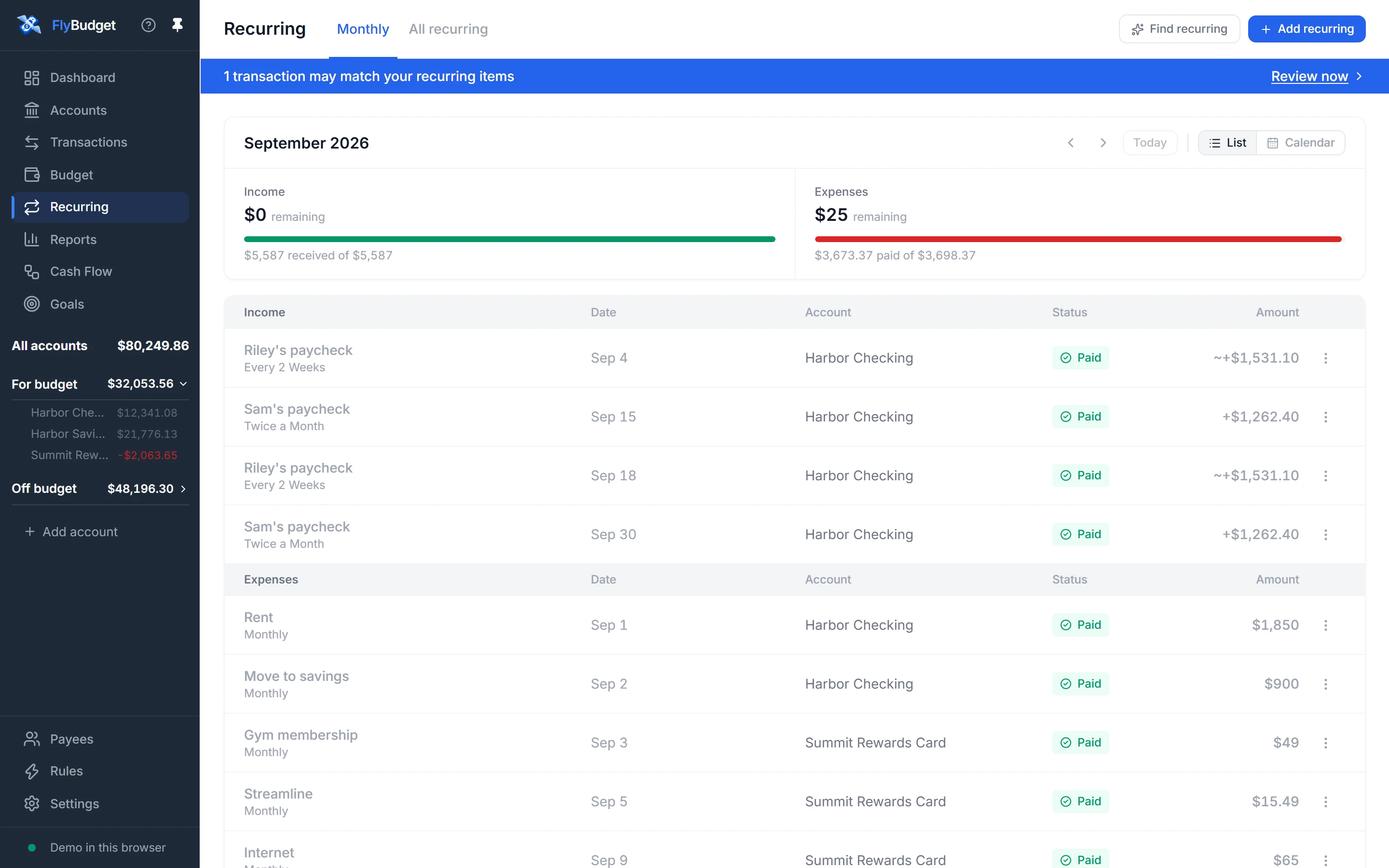Go to the next month arrow
1389x868 pixels.
pyautogui.click(x=1103, y=143)
